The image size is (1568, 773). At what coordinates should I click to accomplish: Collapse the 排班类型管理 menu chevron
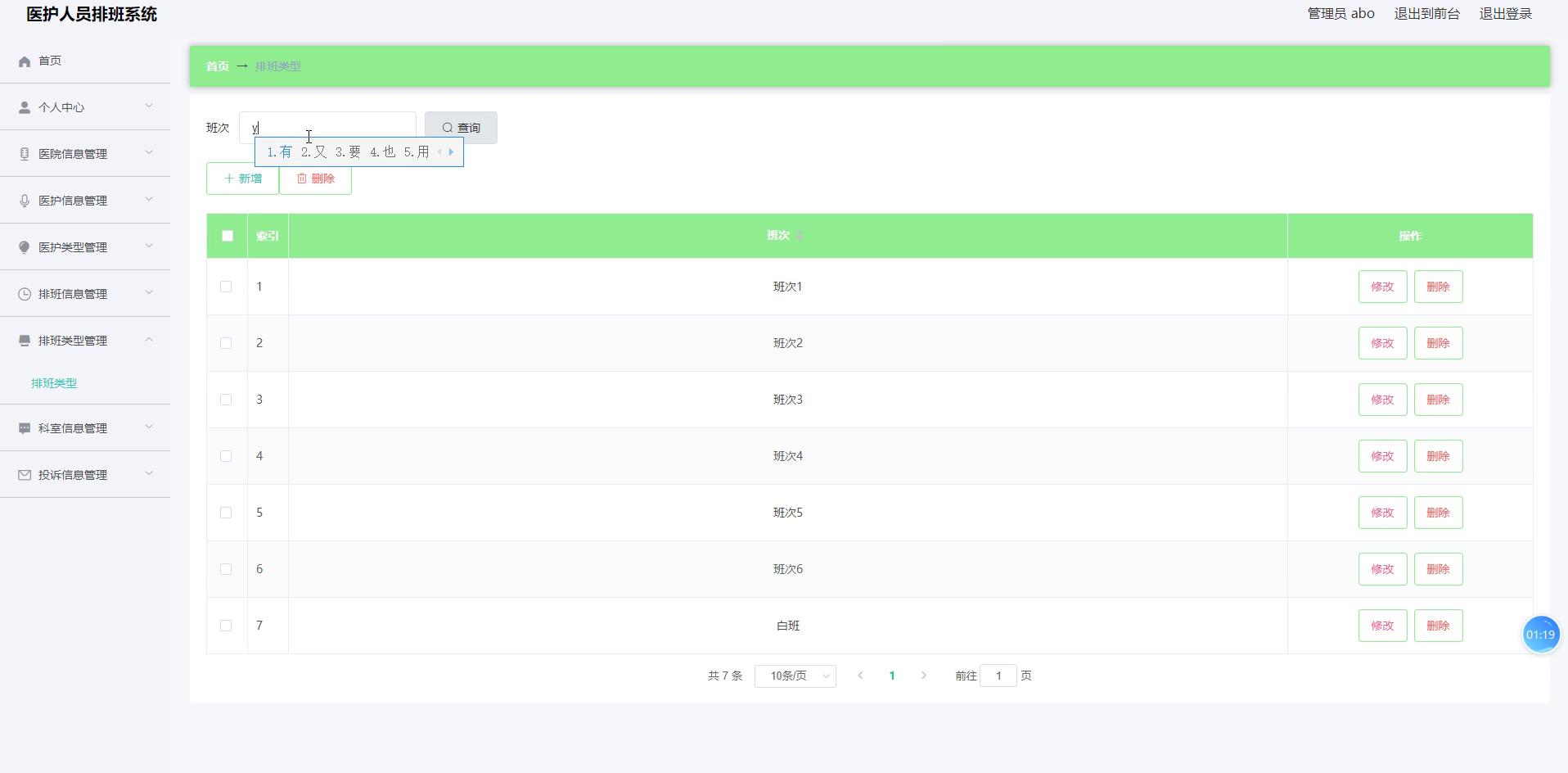tap(149, 340)
